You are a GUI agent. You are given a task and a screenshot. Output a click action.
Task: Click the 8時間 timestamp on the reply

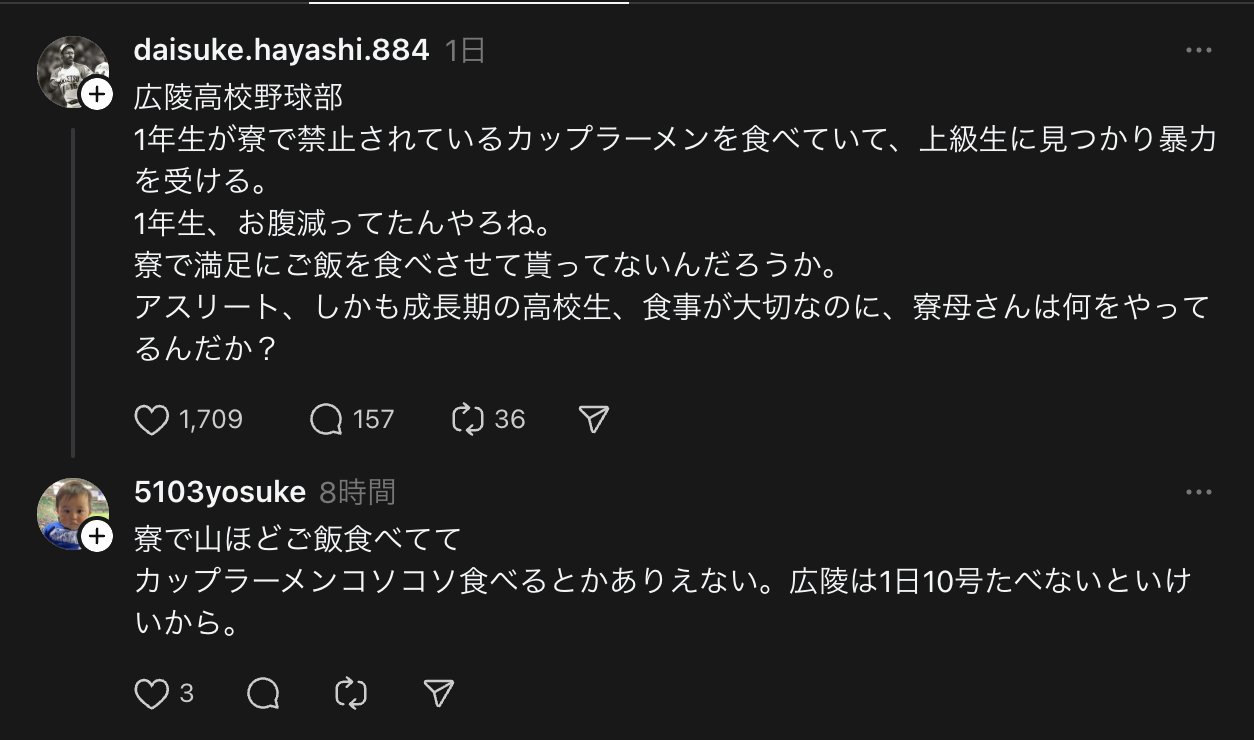[357, 492]
